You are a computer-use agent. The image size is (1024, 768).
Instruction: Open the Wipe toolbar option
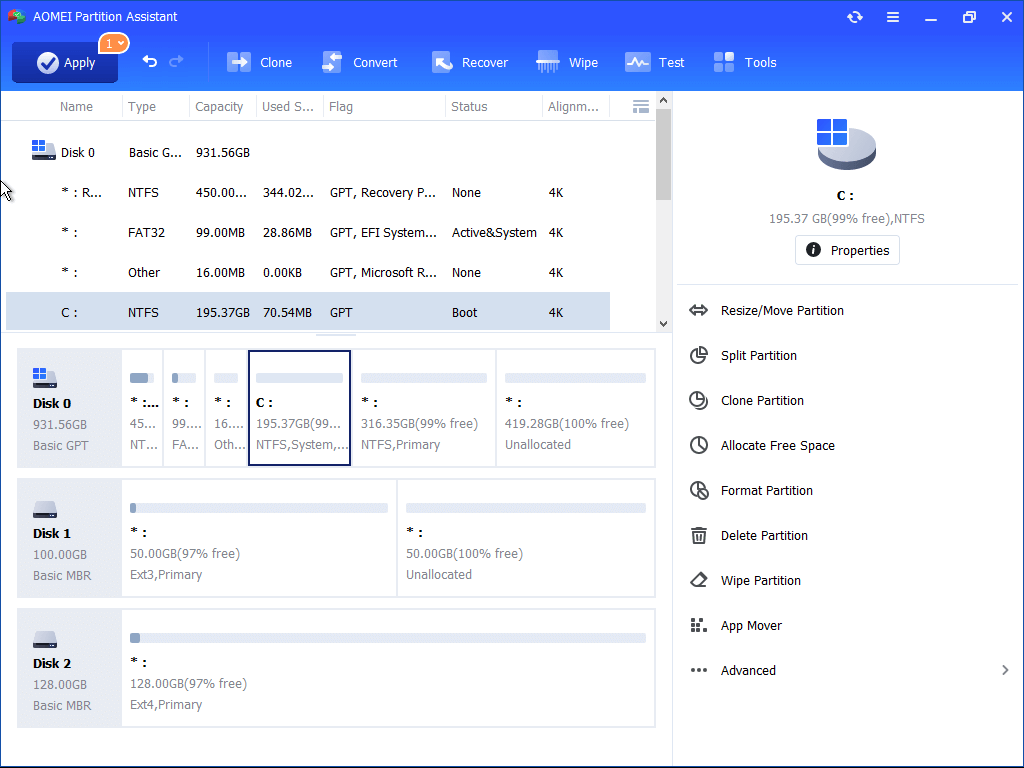(567, 63)
